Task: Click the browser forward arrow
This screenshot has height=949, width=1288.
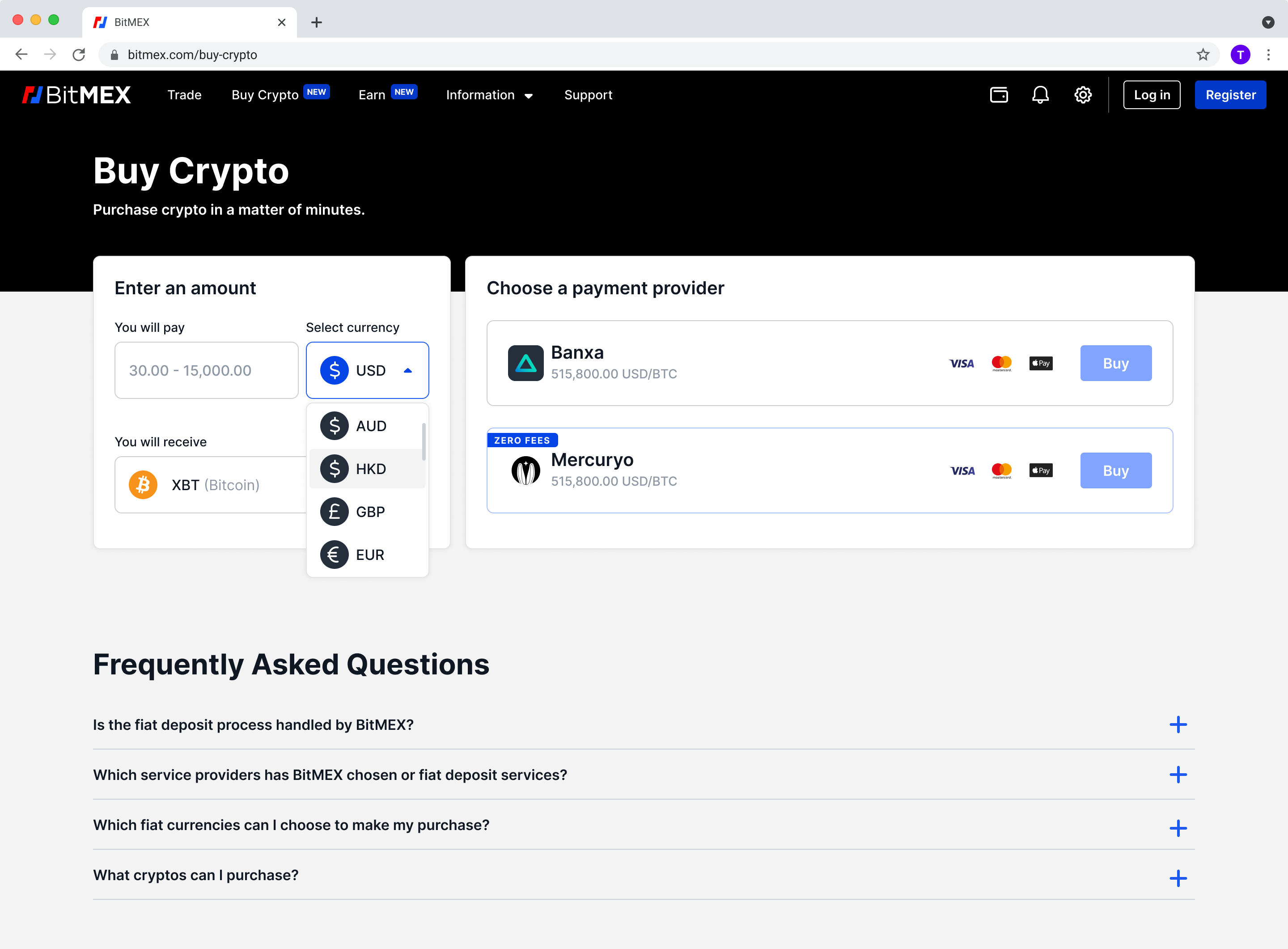Action: [x=51, y=55]
